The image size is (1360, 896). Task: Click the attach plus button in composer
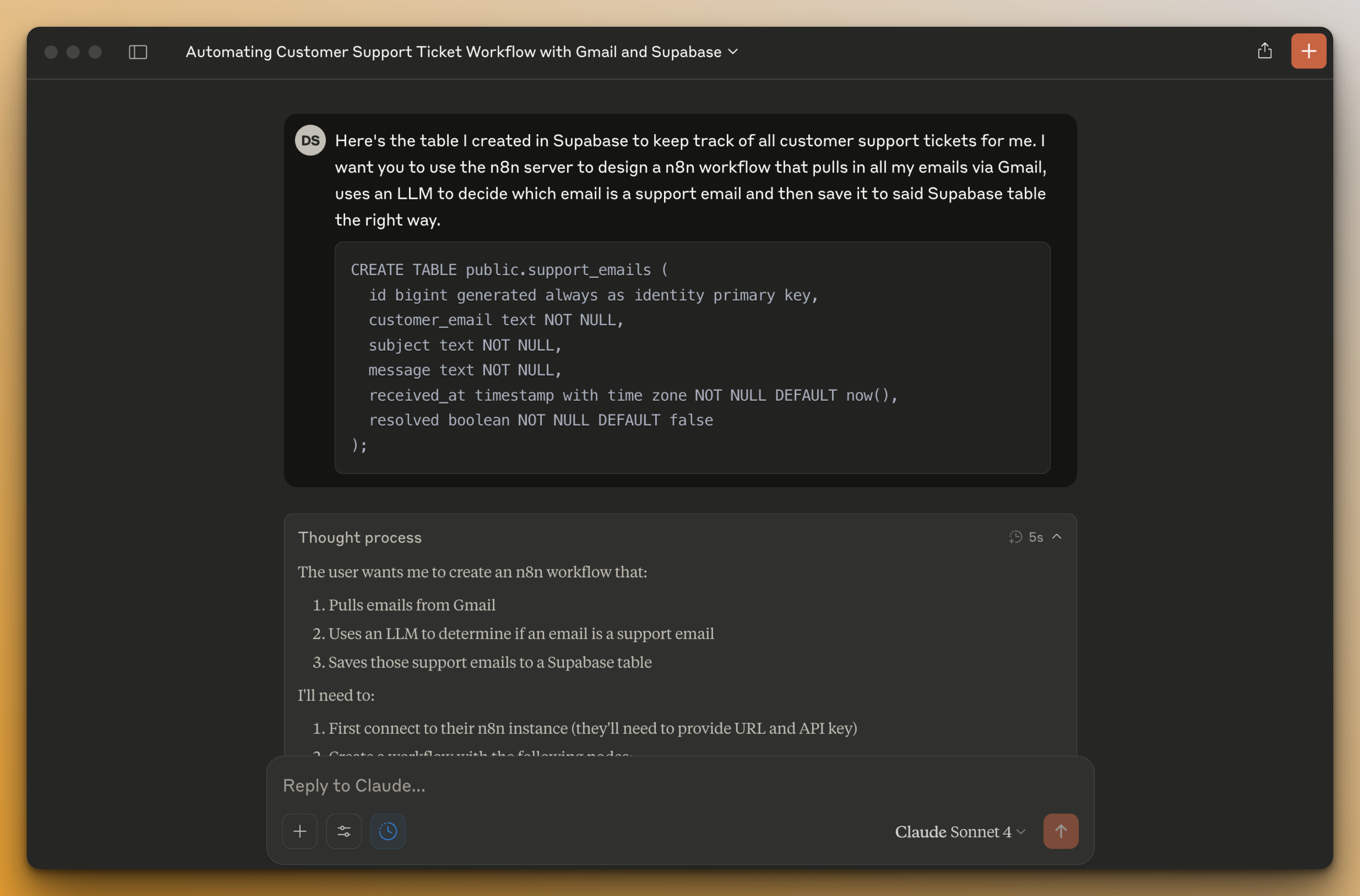pos(300,831)
